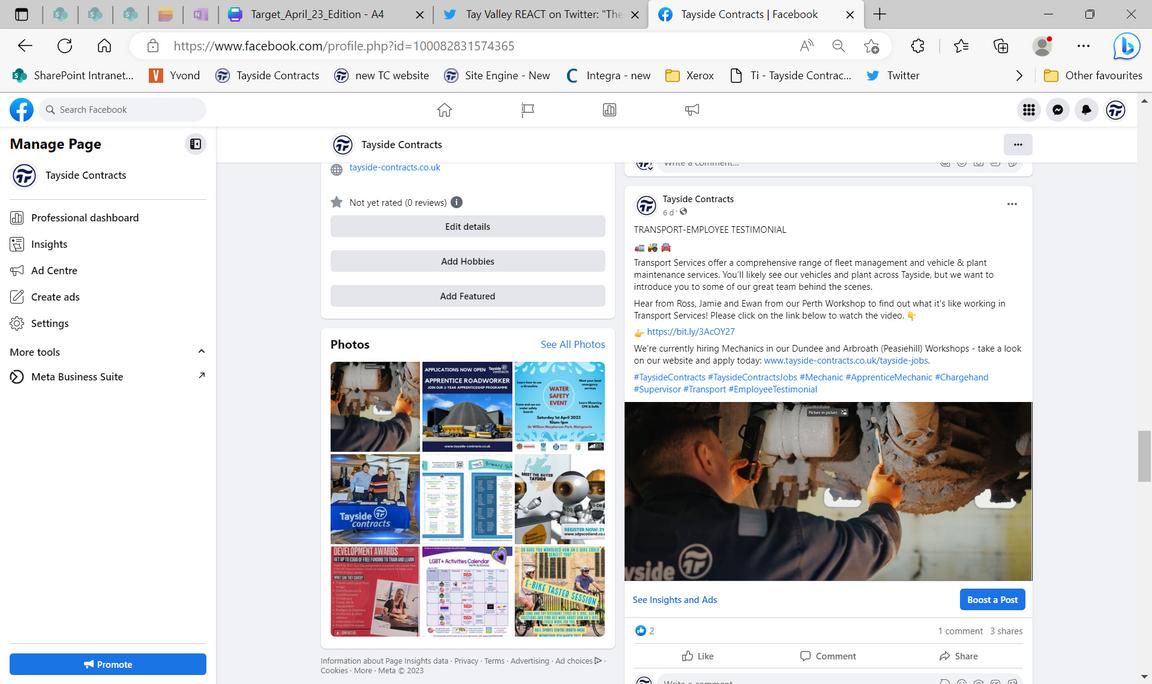The height and width of the screenshot is (684, 1152).
Task: Toggle Read aloud icon in address bar
Action: click(x=807, y=46)
